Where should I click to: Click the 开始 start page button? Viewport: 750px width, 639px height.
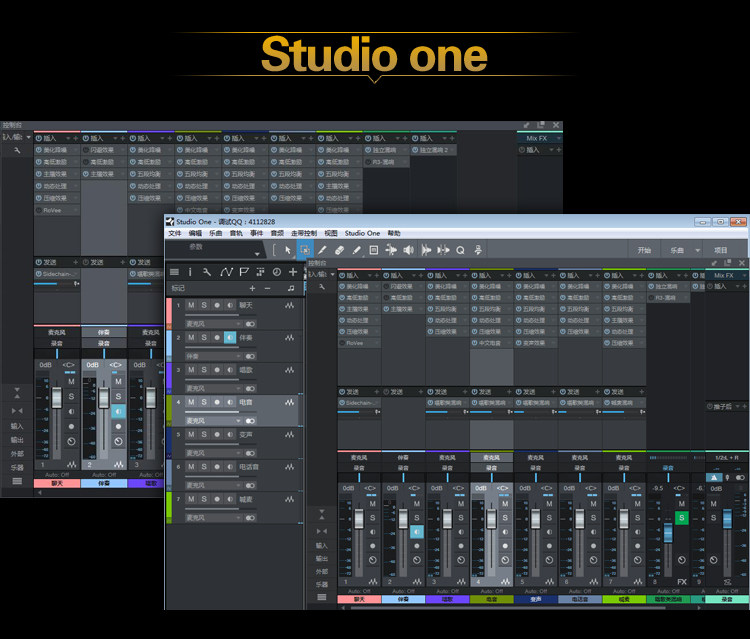(644, 250)
